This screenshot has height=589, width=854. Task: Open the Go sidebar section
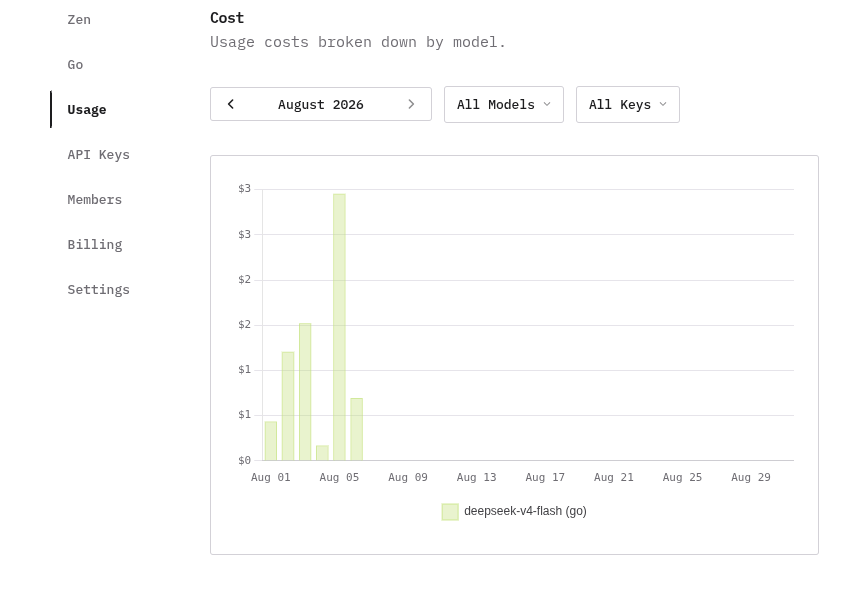(75, 65)
